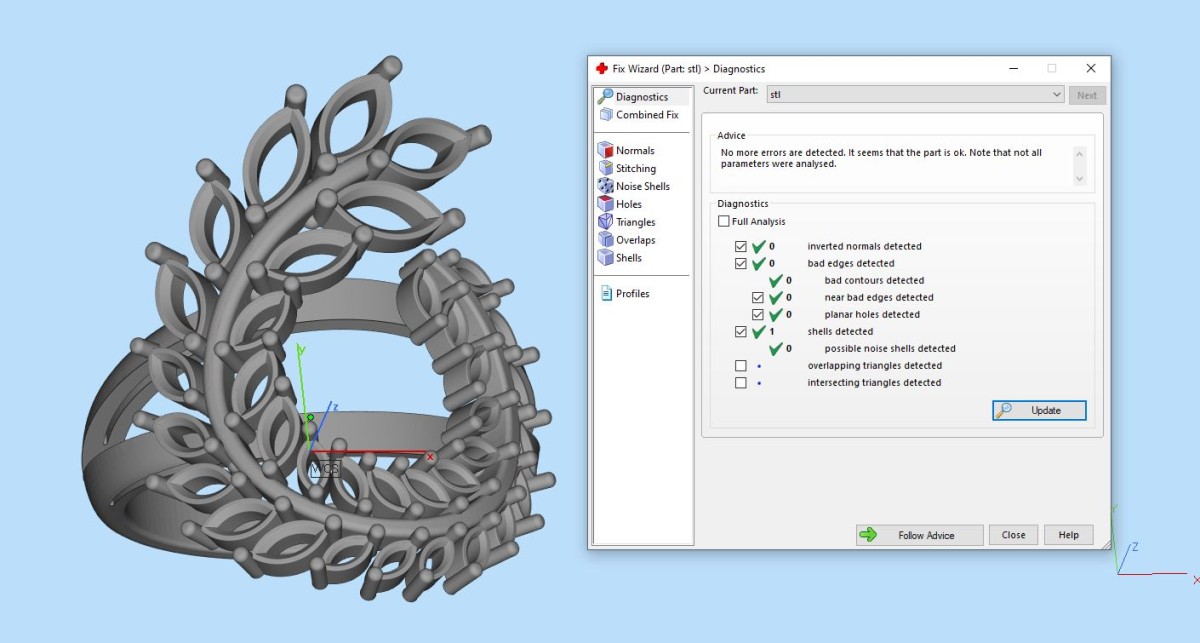Open the Profiles page
Image resolution: width=1200 pixels, height=643 pixels.
click(x=632, y=294)
